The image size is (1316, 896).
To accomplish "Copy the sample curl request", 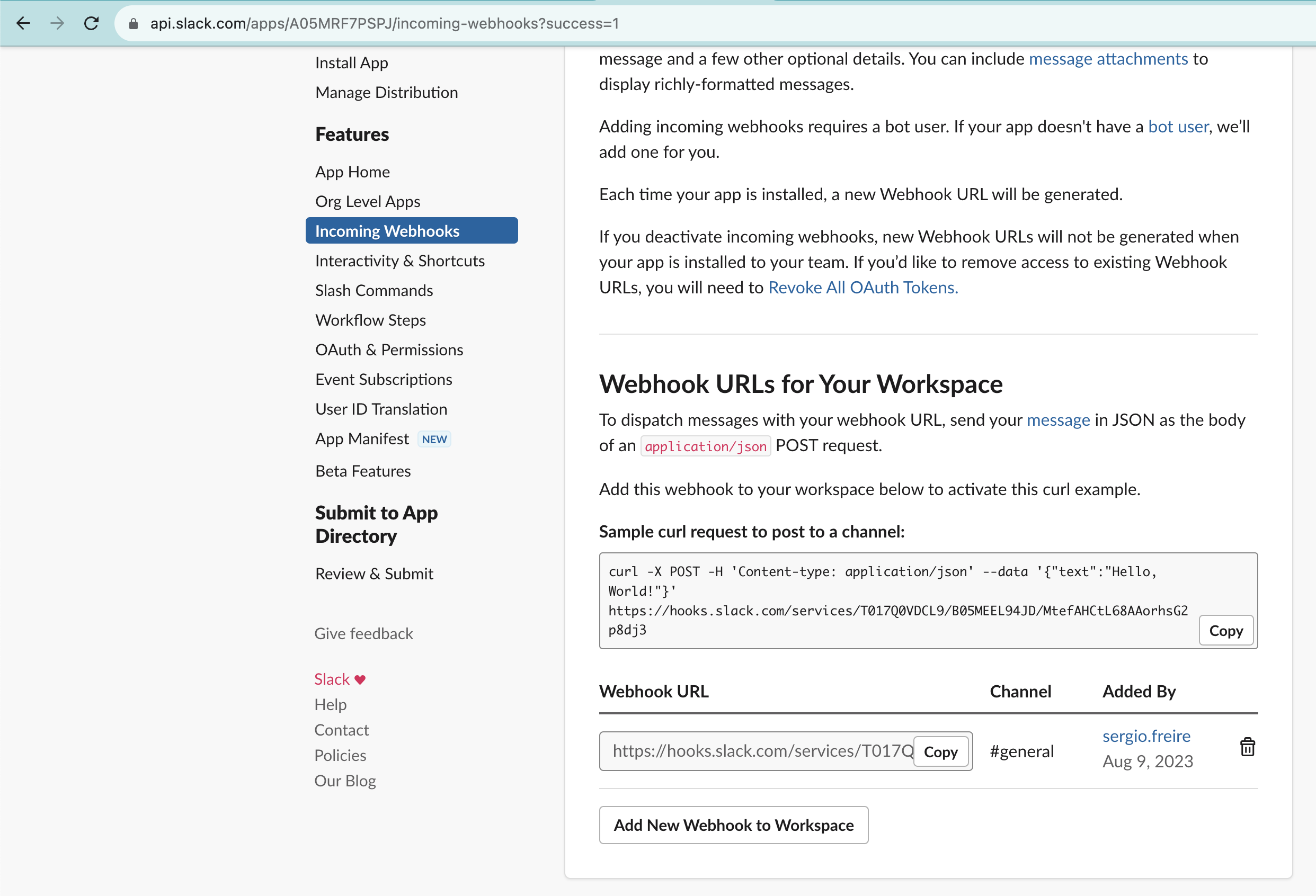I will 1226,631.
